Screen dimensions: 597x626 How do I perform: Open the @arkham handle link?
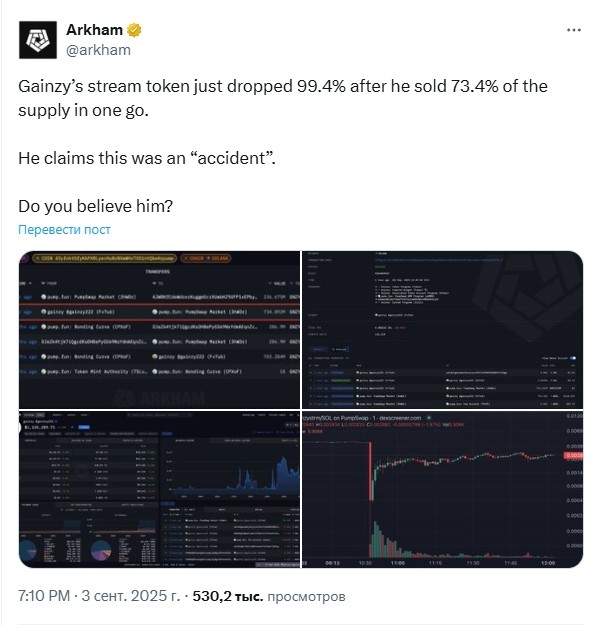pyautogui.click(x=98, y=50)
